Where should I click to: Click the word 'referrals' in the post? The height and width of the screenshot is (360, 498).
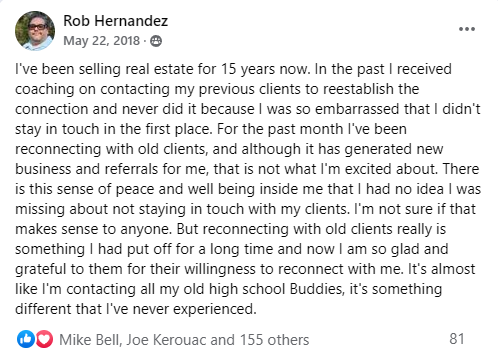(131, 169)
